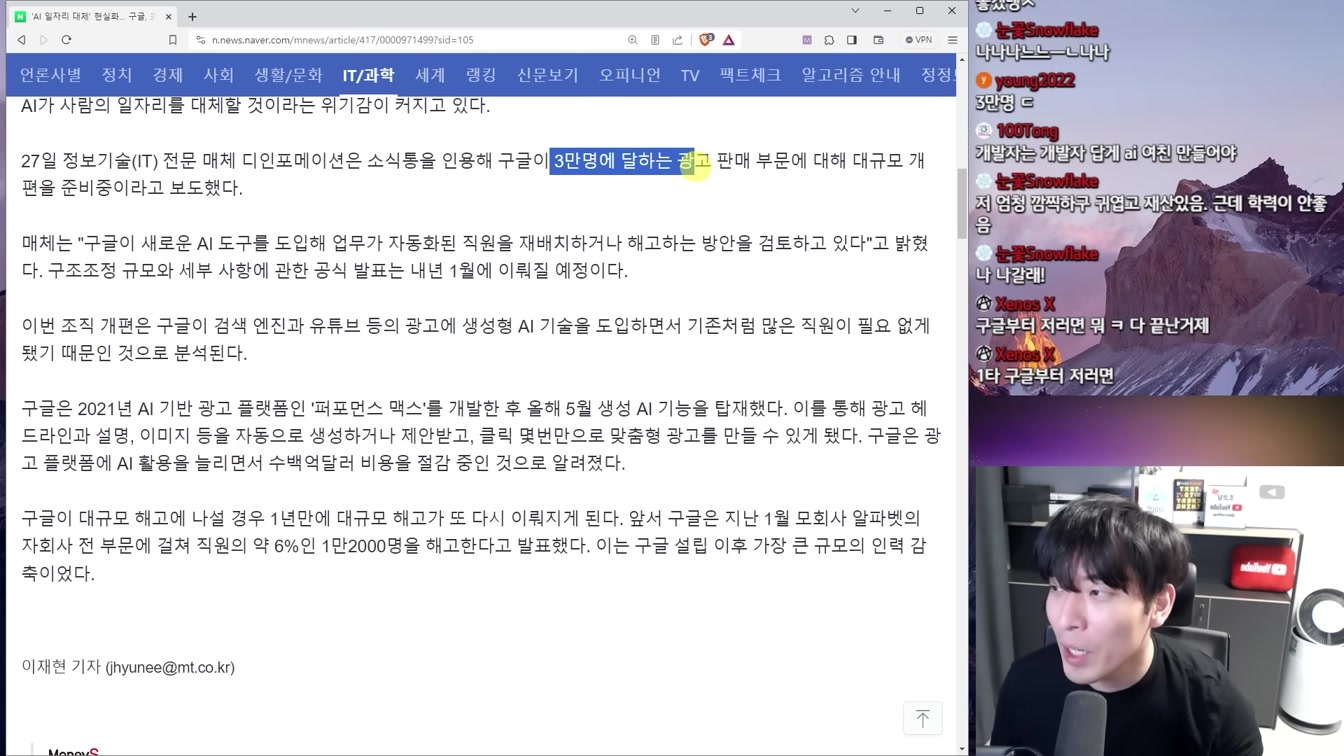Open the TV section
This screenshot has width=1344, height=756.
[690, 75]
